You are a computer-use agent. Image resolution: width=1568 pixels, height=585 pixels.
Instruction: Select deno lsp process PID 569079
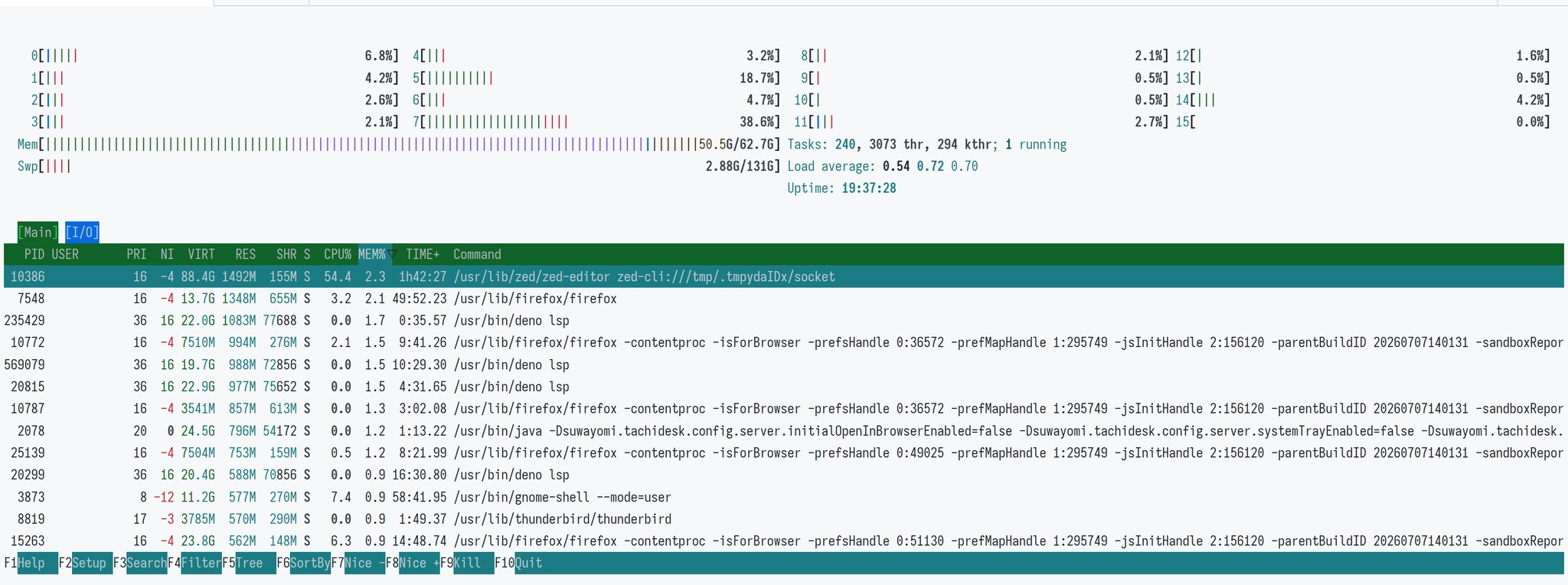pyautogui.click(x=784, y=364)
